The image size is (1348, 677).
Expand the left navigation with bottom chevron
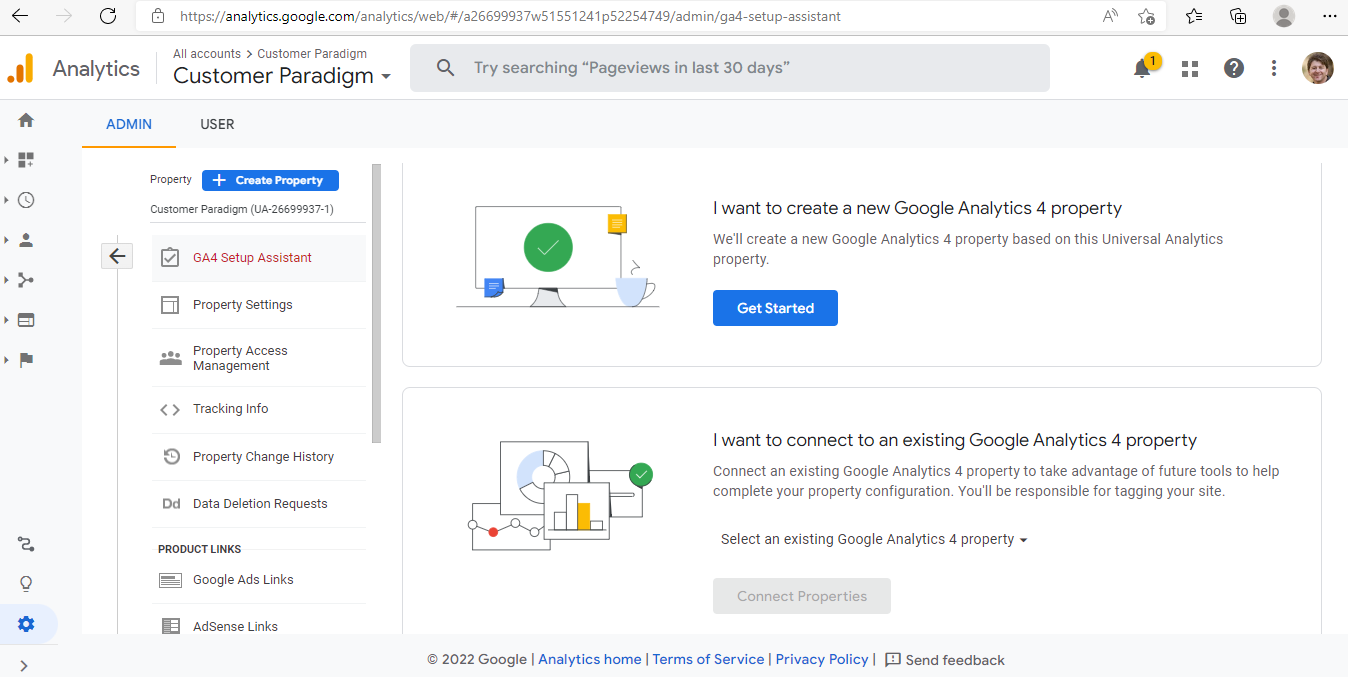24,665
